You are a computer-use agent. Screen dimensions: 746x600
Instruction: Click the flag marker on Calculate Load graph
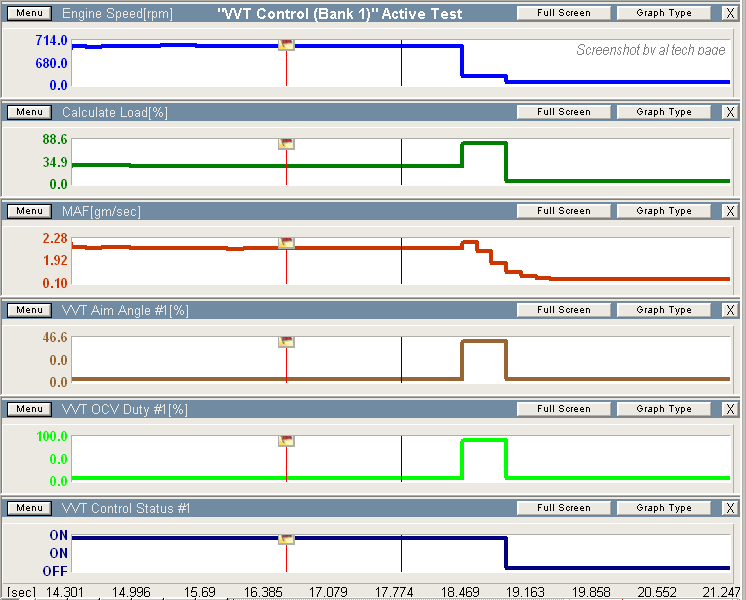point(286,143)
